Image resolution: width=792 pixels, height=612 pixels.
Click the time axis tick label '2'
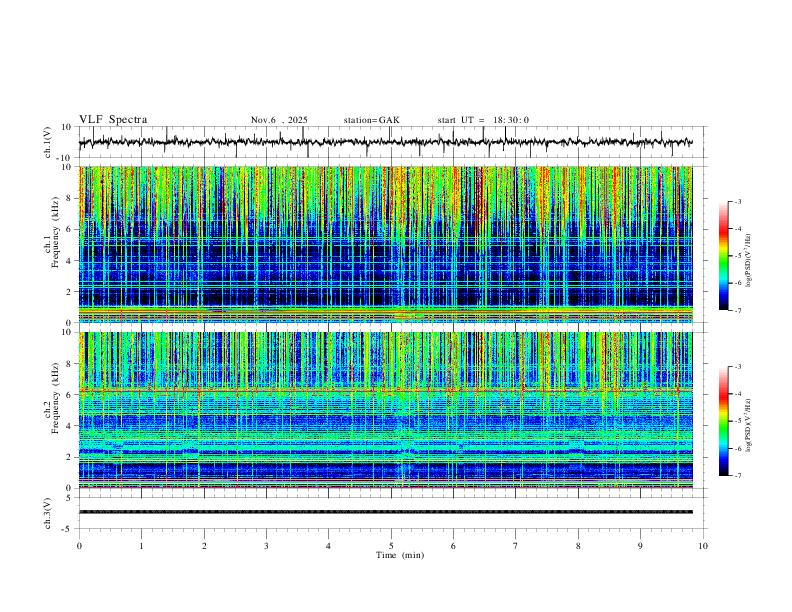204,546
